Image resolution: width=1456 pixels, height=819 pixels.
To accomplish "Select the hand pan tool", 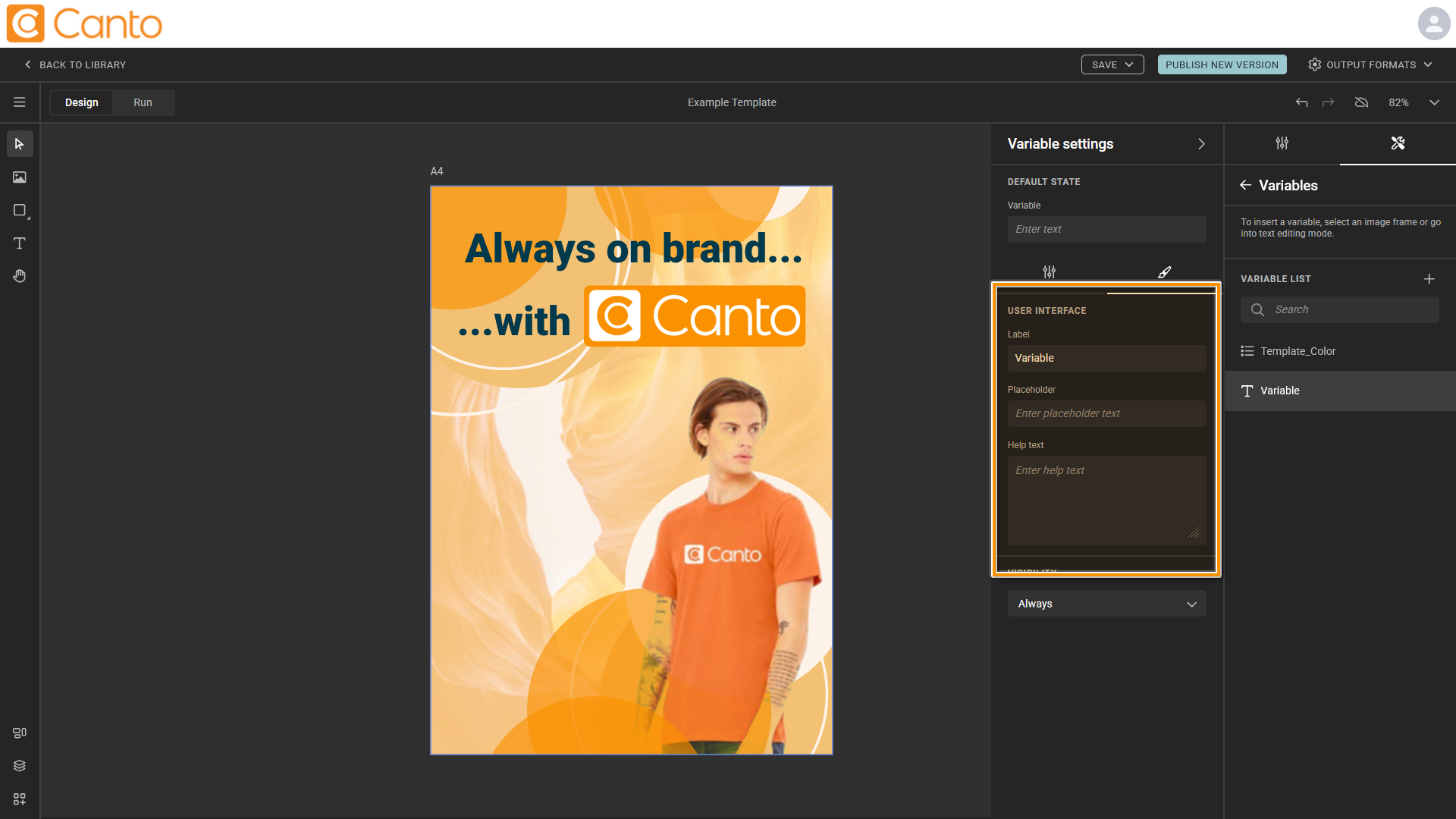I will 20,276.
